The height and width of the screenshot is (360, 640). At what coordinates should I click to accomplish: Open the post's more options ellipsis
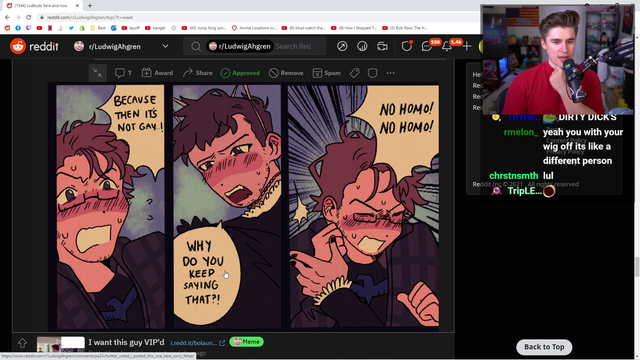(391, 73)
